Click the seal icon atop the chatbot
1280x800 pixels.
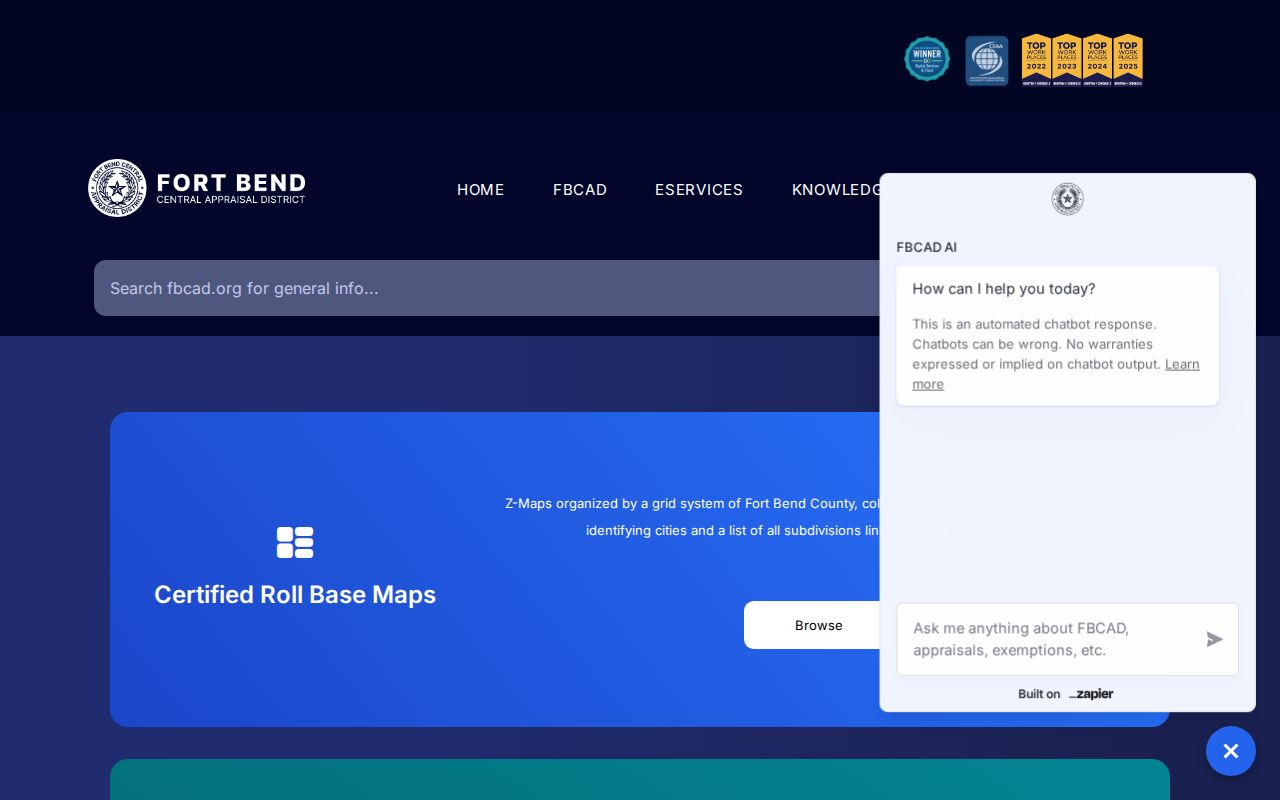pyautogui.click(x=1068, y=199)
